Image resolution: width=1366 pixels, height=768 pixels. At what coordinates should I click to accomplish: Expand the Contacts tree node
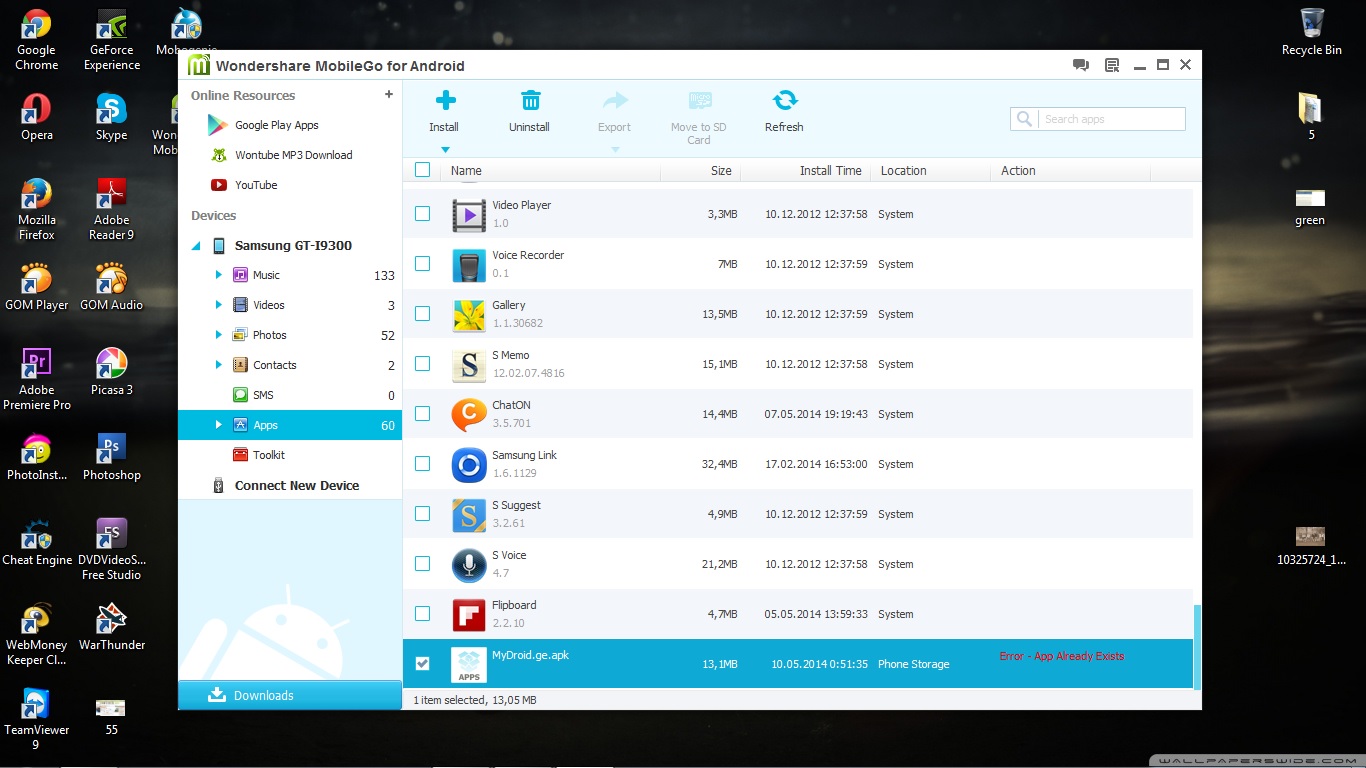pos(219,365)
